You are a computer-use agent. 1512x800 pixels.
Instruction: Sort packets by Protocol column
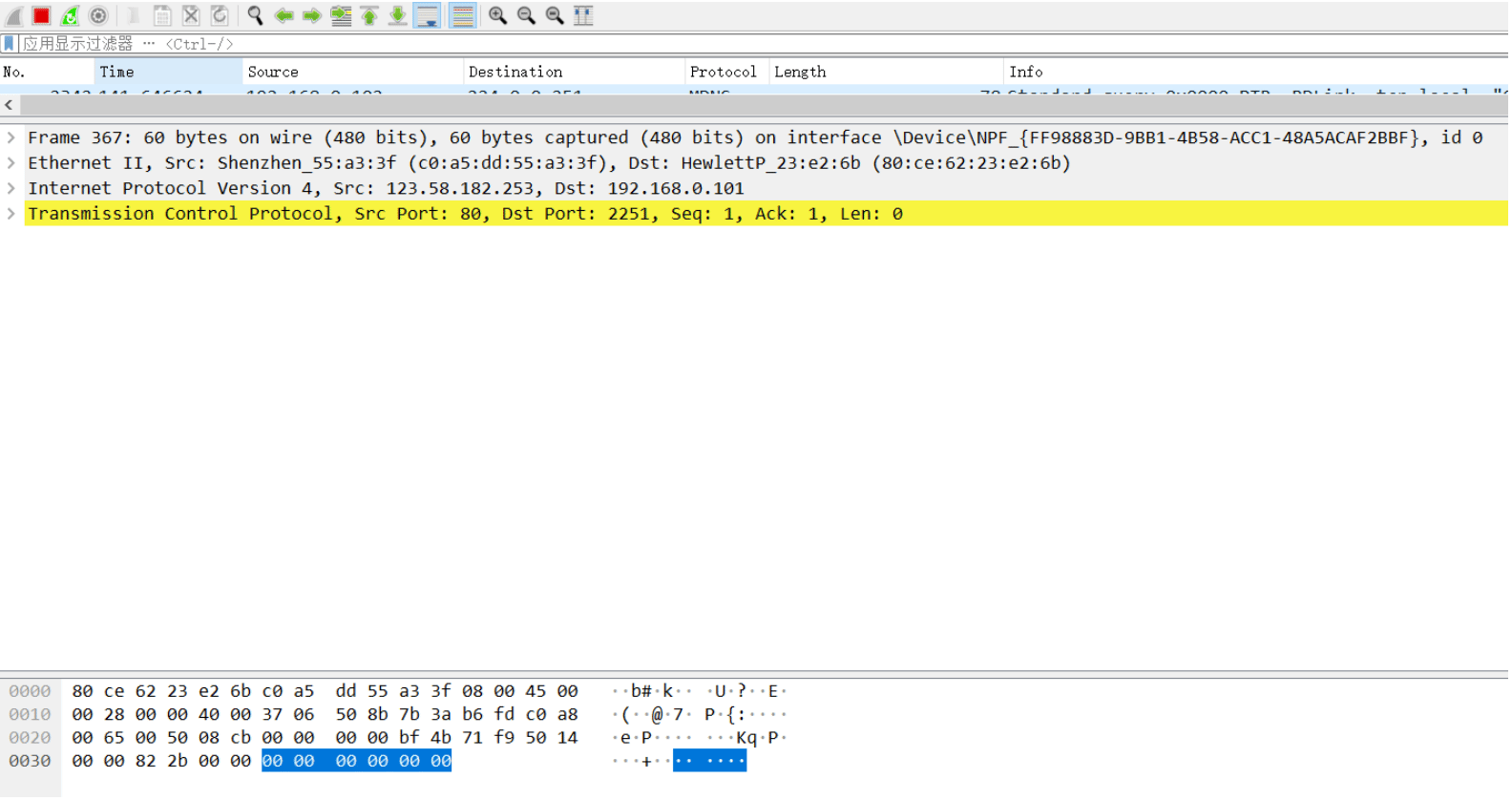coord(726,72)
